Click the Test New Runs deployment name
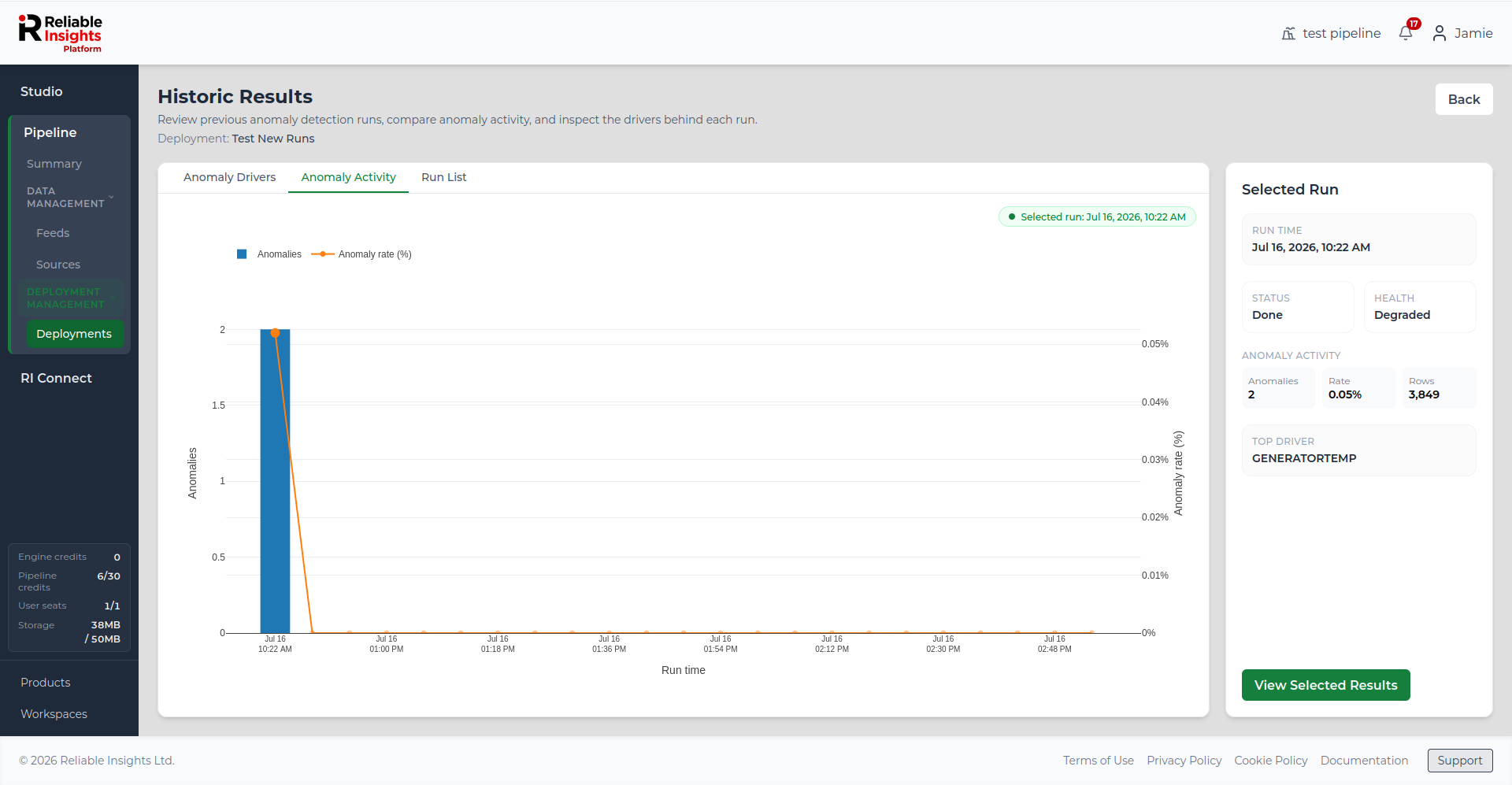 click(x=273, y=139)
